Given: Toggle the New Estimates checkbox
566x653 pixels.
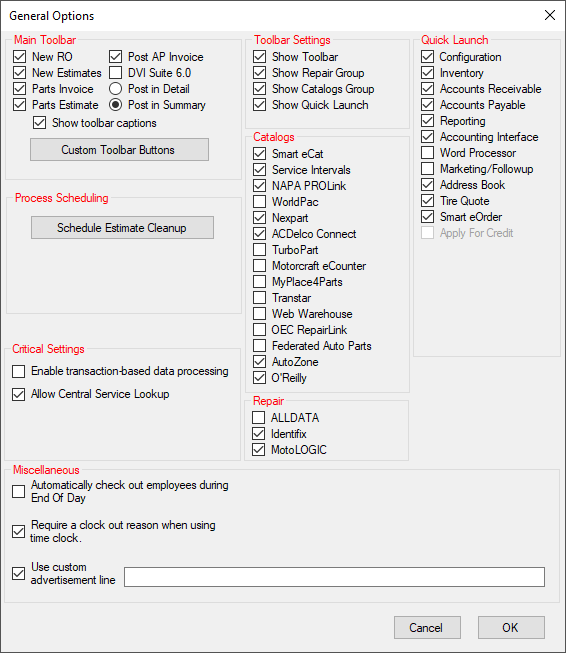Looking at the screenshot, I should pyautogui.click(x=20, y=73).
